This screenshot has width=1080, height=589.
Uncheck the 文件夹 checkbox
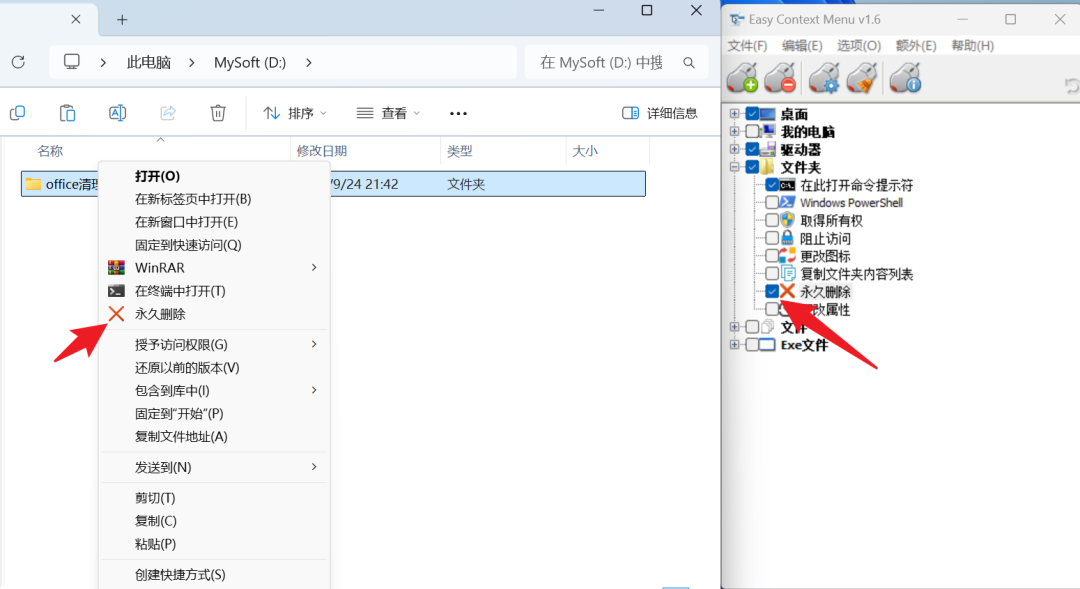pyautogui.click(x=752, y=167)
